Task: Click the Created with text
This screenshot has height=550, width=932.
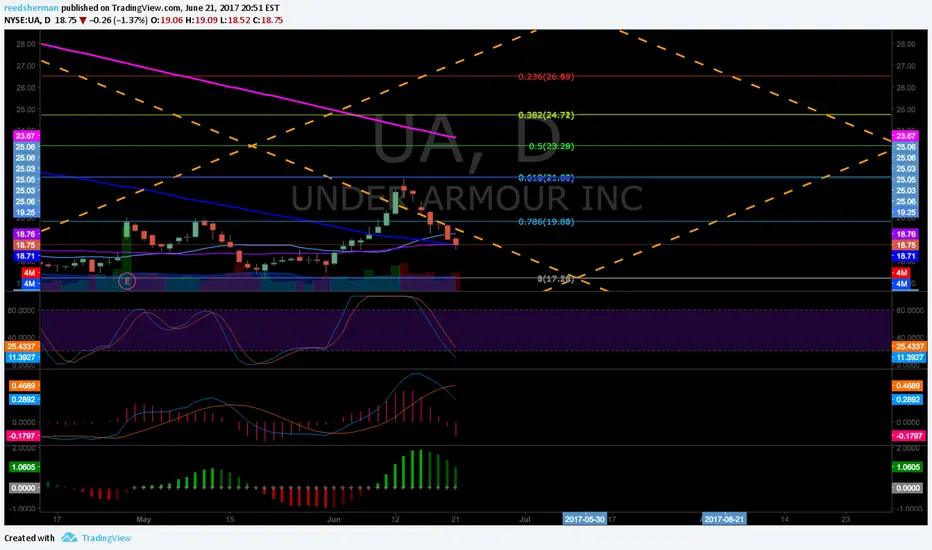Action: 29,538
